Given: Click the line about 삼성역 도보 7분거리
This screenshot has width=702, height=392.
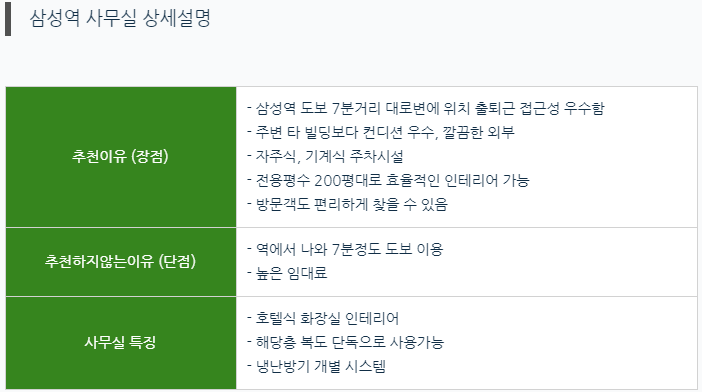Looking at the screenshot, I should pyautogui.click(x=426, y=108).
